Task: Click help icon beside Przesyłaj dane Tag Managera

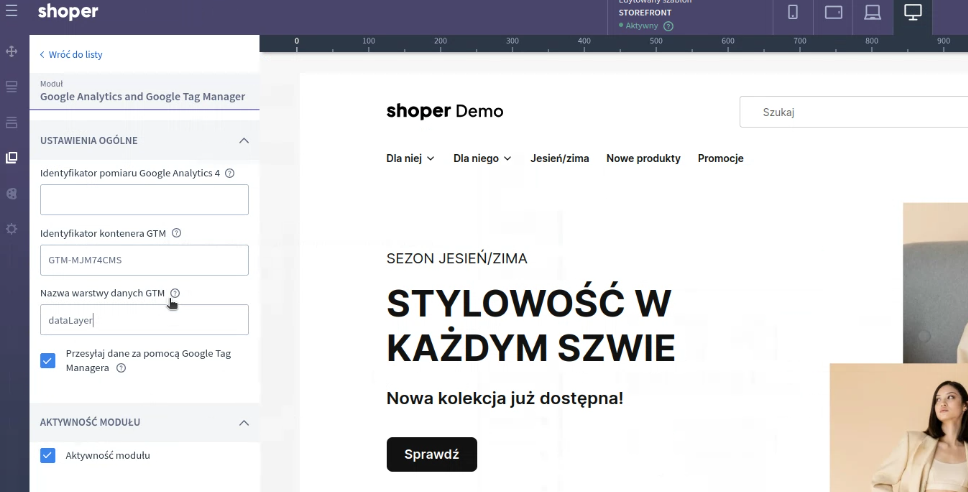Action: (x=121, y=368)
